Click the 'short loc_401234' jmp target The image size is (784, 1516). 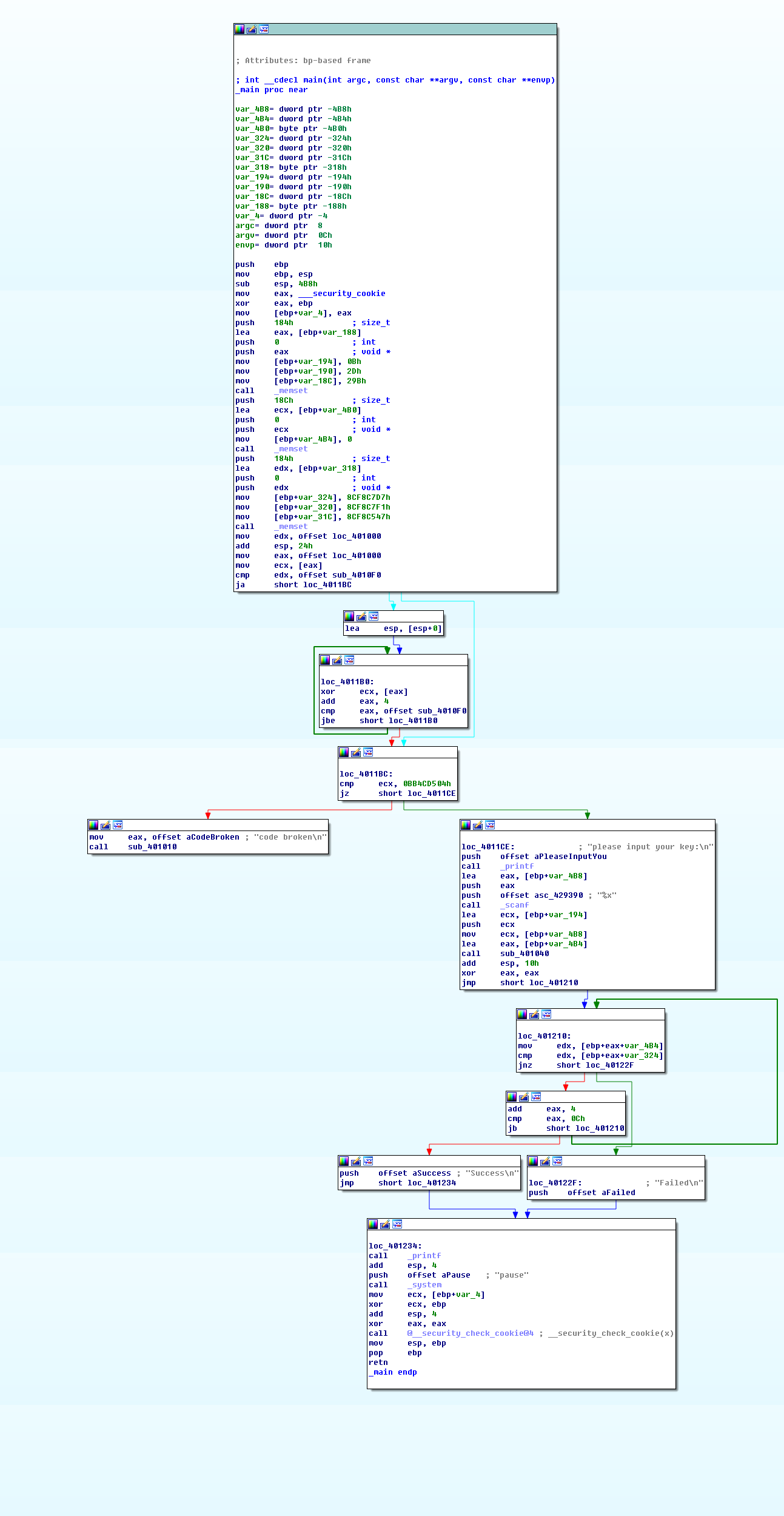coord(417,1183)
